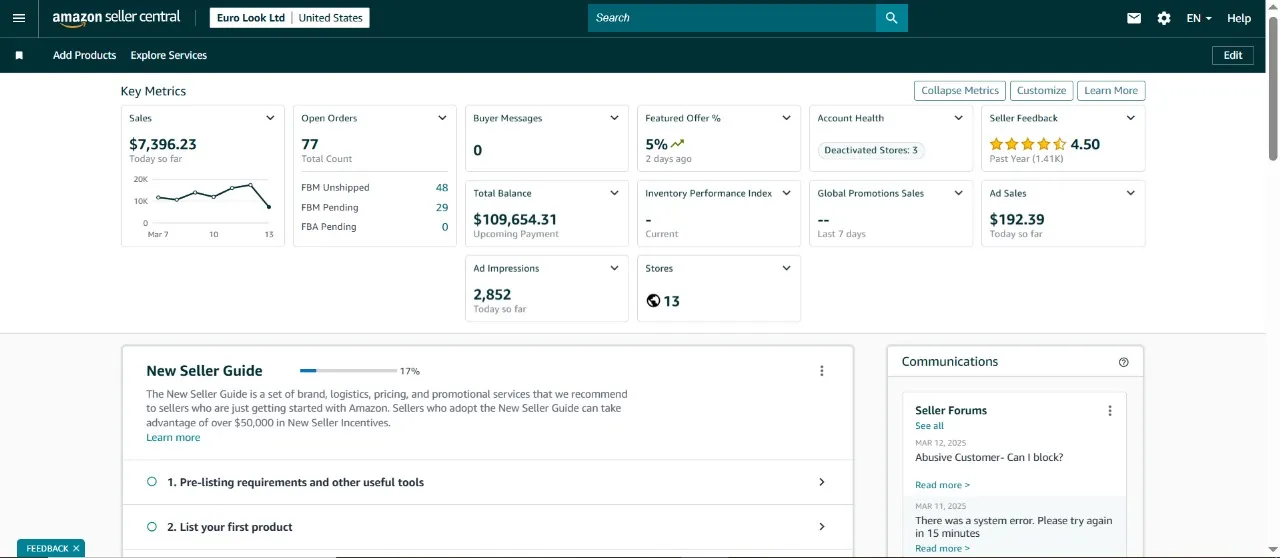The image size is (1280, 558).
Task: Click the Learn More button in Key Metrics
Action: point(1111,90)
